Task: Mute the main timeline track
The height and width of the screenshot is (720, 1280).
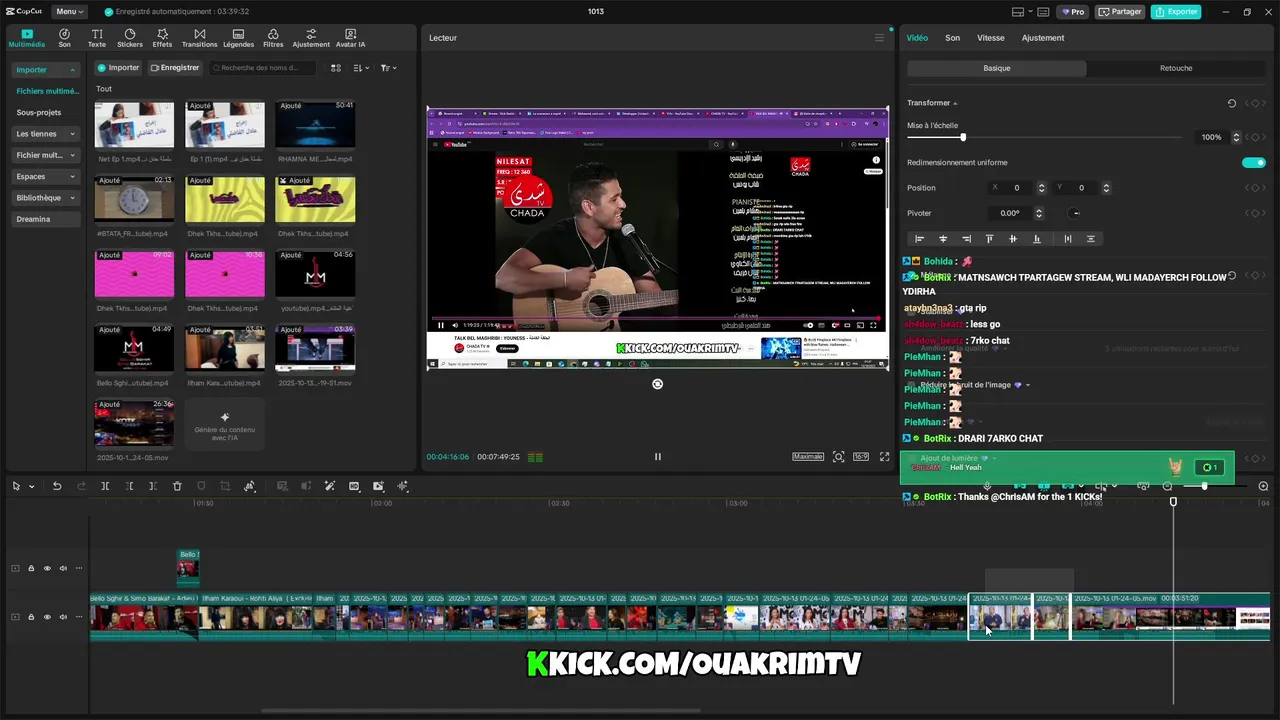Action: click(x=63, y=617)
